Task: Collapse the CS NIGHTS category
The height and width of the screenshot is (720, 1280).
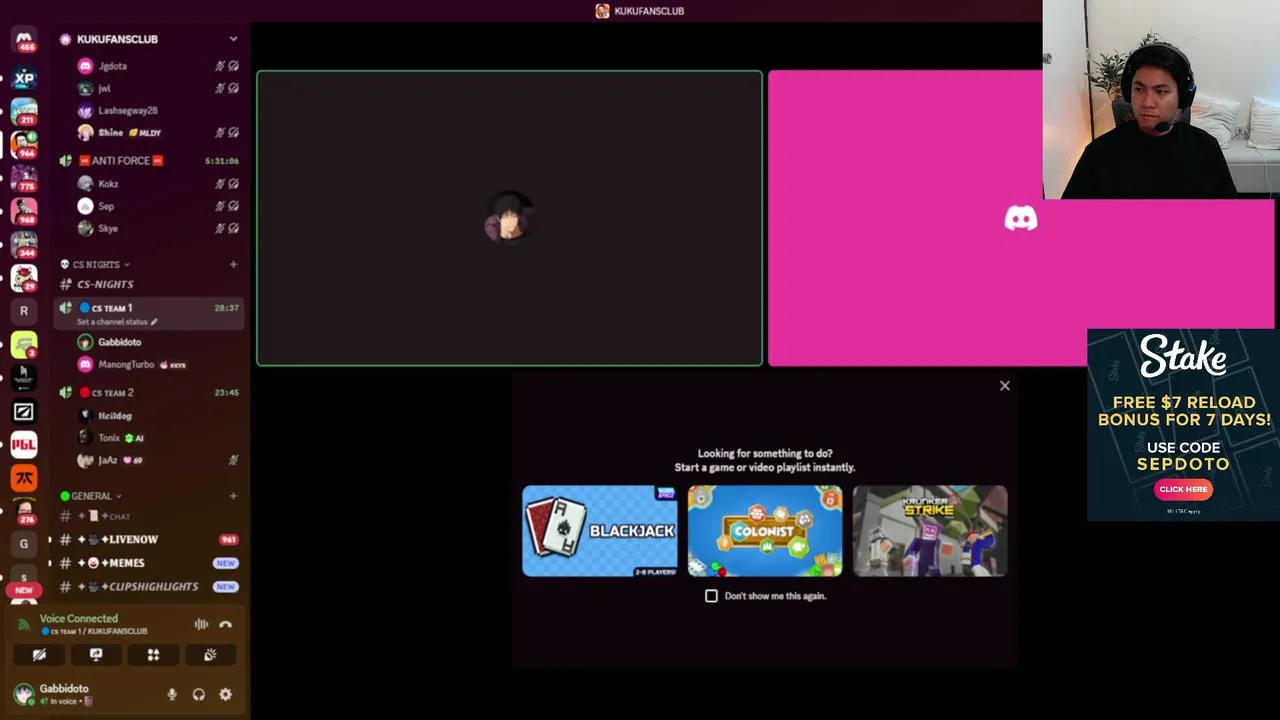Action: (x=95, y=265)
